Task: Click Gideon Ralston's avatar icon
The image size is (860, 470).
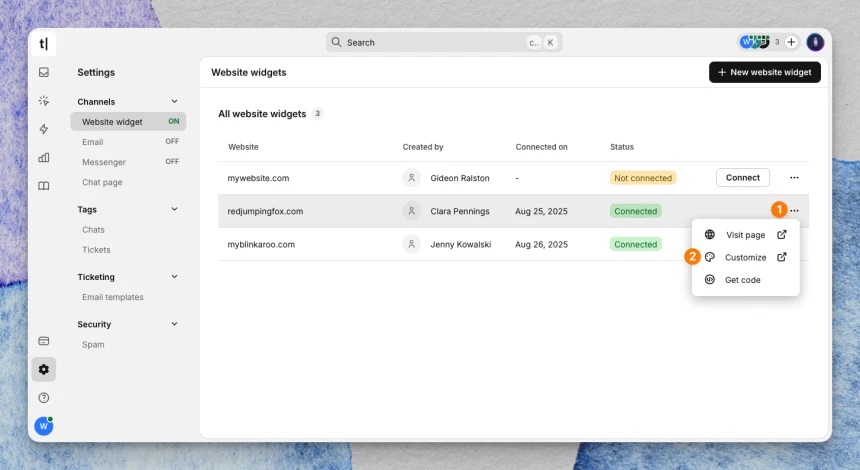Action: pyautogui.click(x=411, y=178)
